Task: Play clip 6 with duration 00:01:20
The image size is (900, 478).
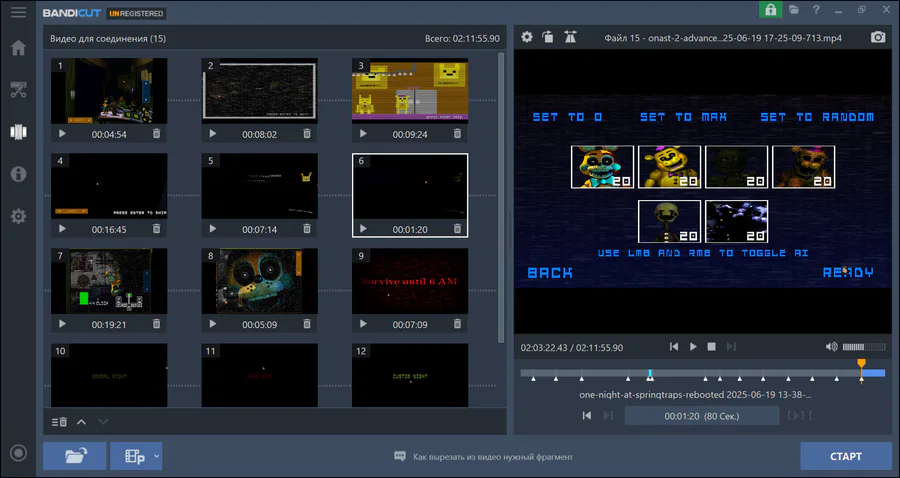Action: coord(363,229)
